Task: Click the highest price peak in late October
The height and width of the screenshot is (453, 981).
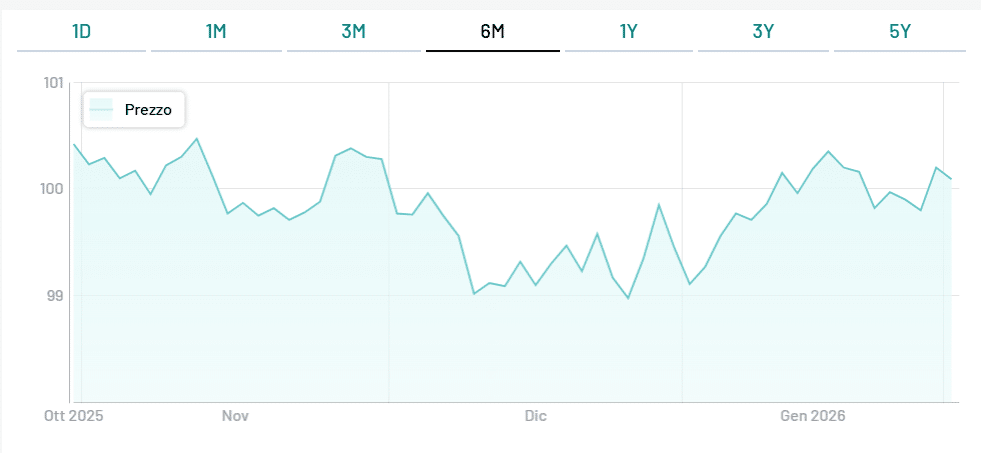Action: pyautogui.click(x=196, y=138)
